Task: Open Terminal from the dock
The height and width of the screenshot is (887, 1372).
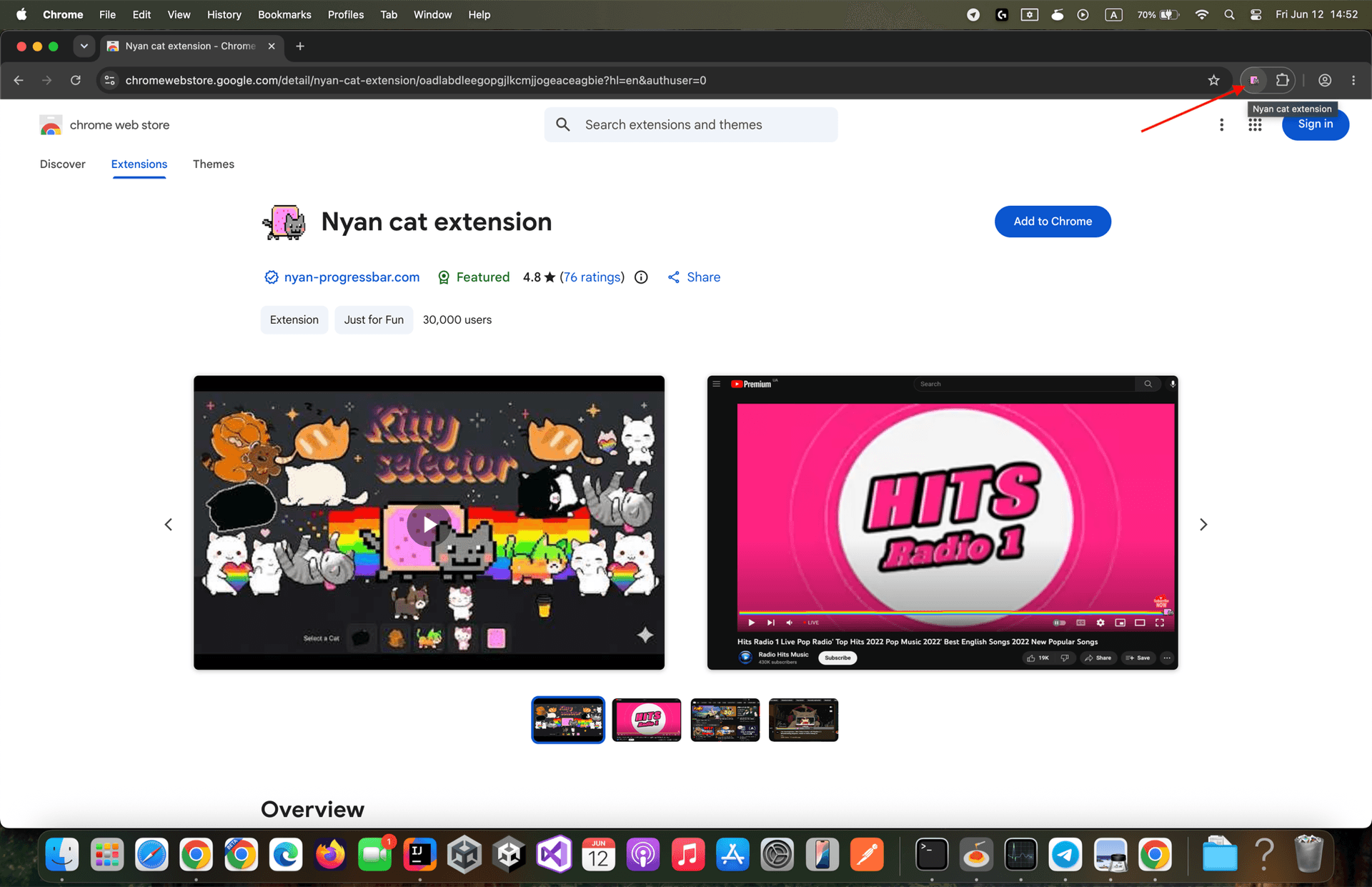Action: [932, 854]
